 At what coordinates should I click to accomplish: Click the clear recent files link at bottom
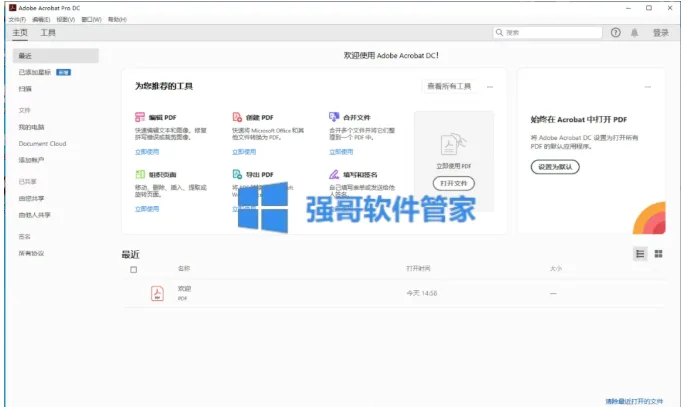tap(634, 401)
